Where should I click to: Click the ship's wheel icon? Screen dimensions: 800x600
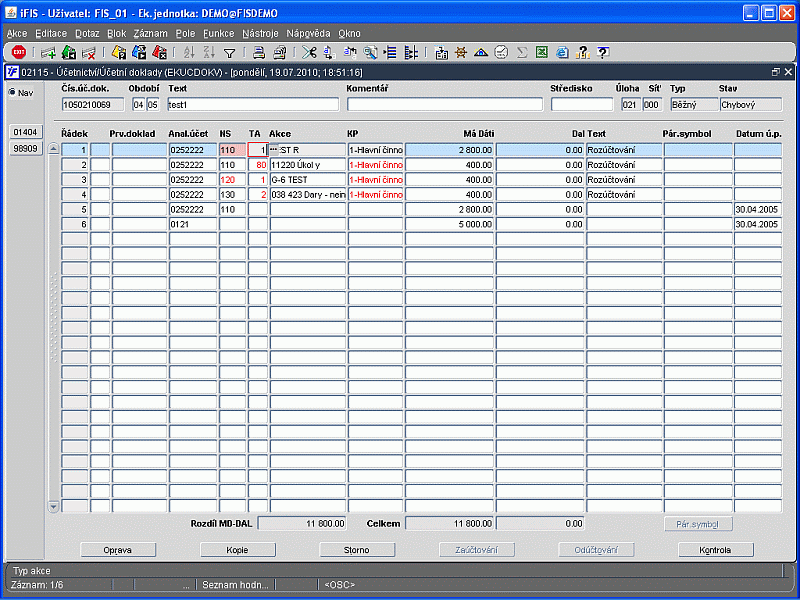[461, 52]
